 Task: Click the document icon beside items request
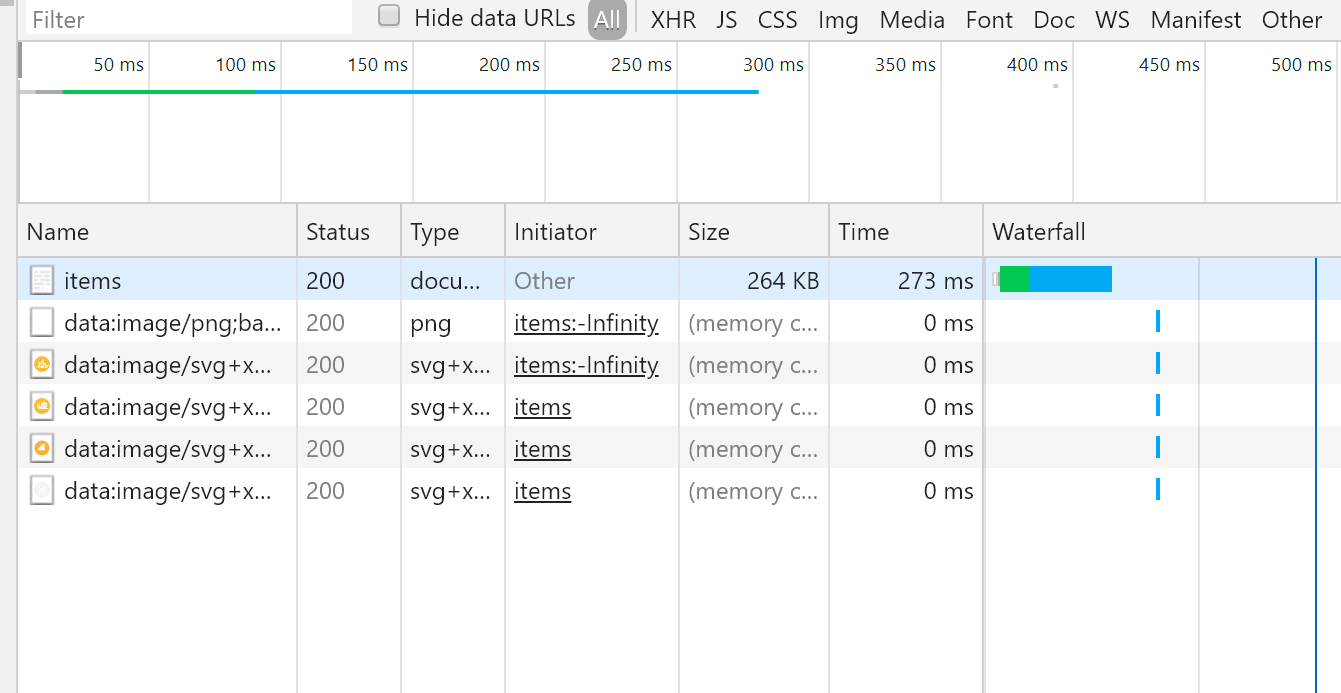(x=42, y=280)
